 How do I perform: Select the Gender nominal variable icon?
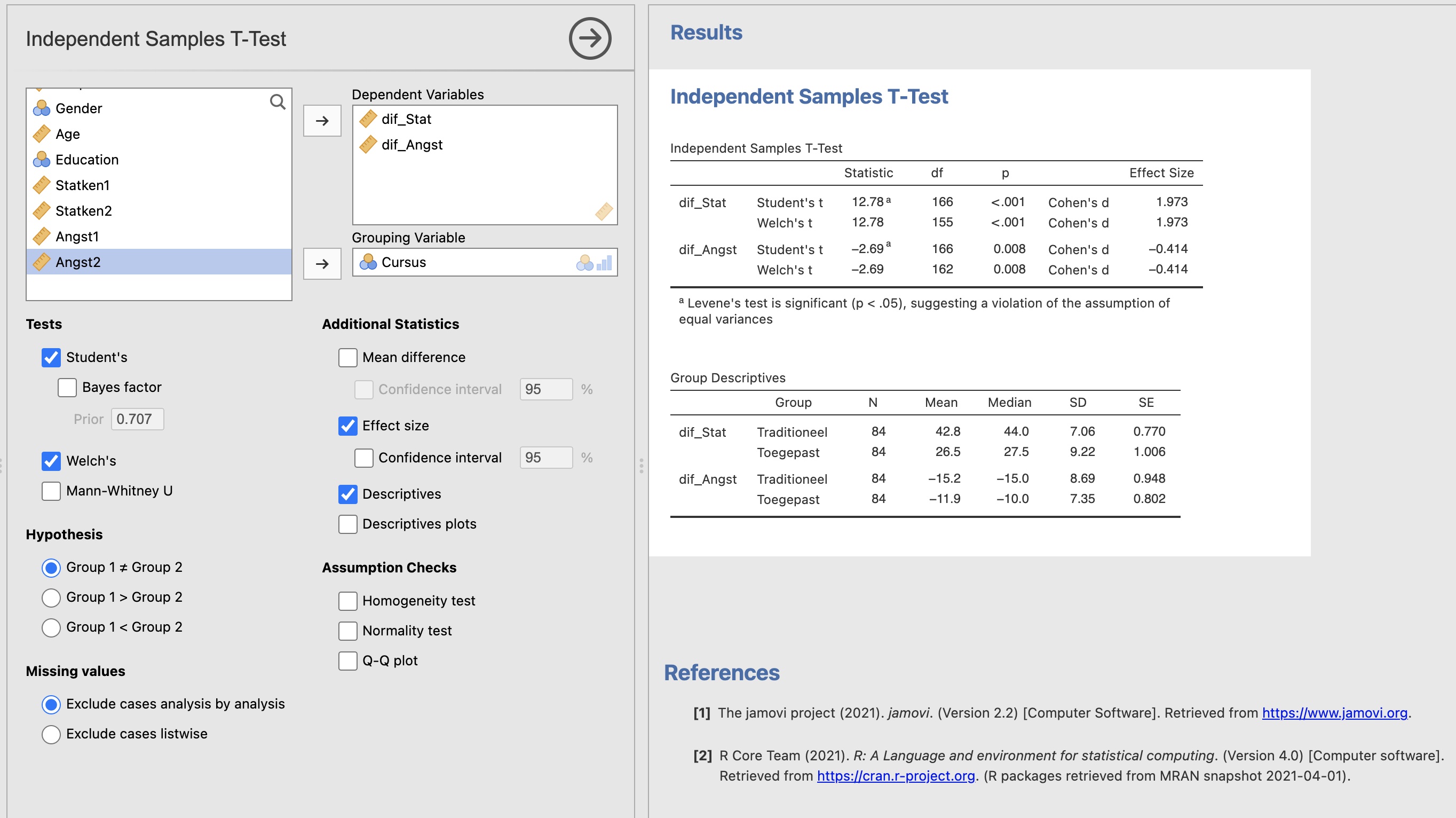41,108
